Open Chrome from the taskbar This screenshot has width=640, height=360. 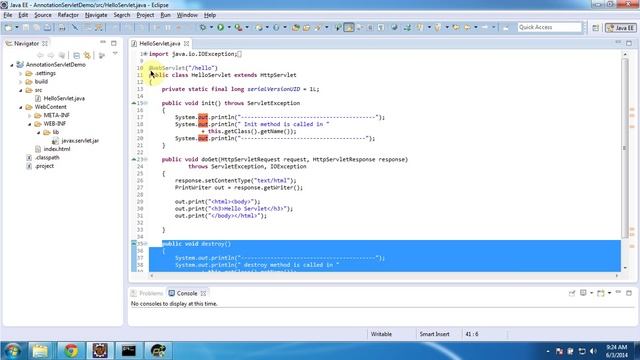click(71, 351)
